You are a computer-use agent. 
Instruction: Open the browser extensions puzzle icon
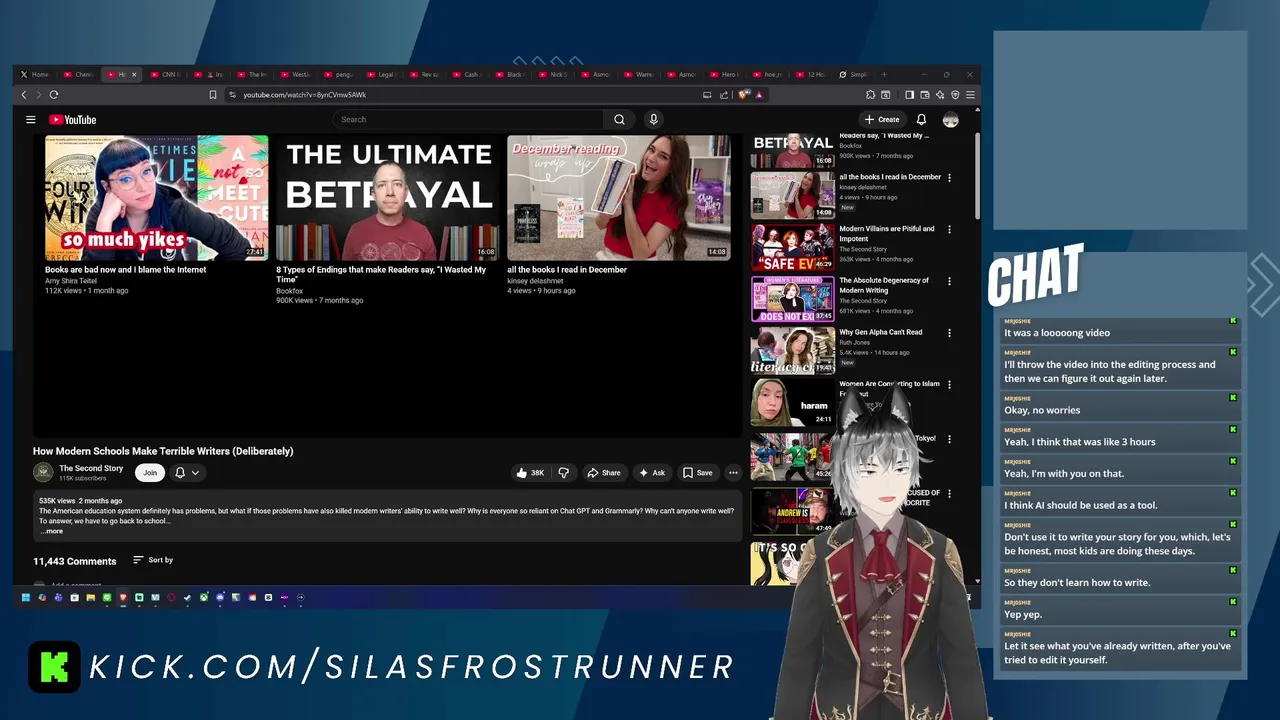(x=870, y=95)
